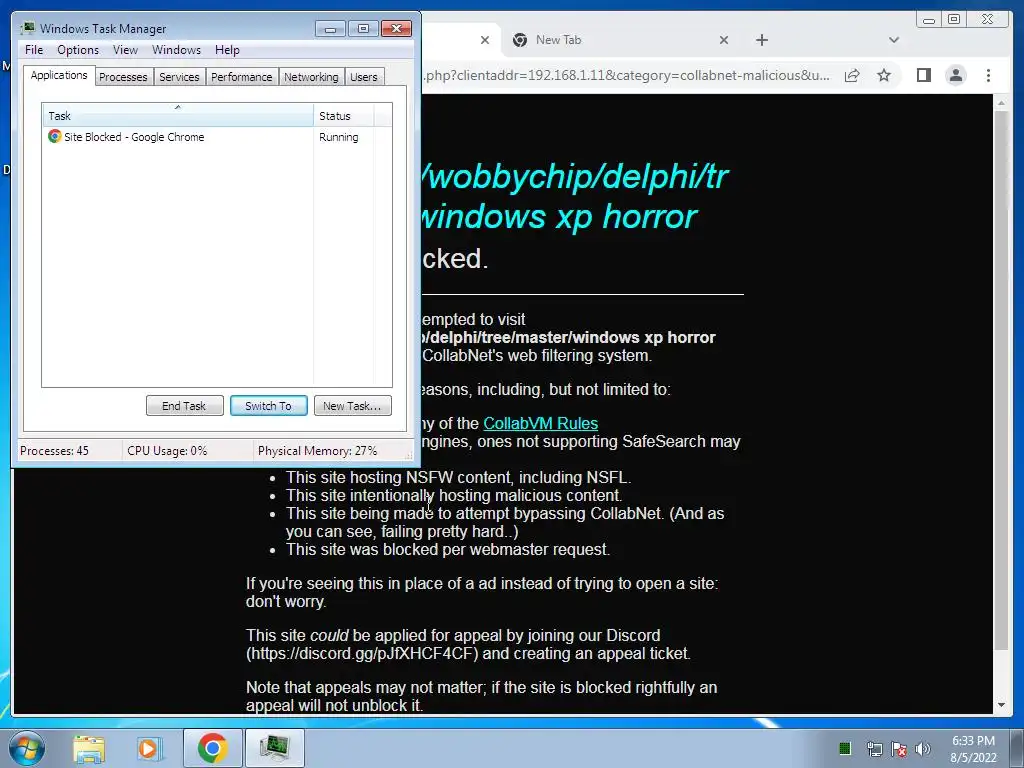Click the Show Desktop strip
The height and width of the screenshot is (768, 1024).
tap(1017, 748)
